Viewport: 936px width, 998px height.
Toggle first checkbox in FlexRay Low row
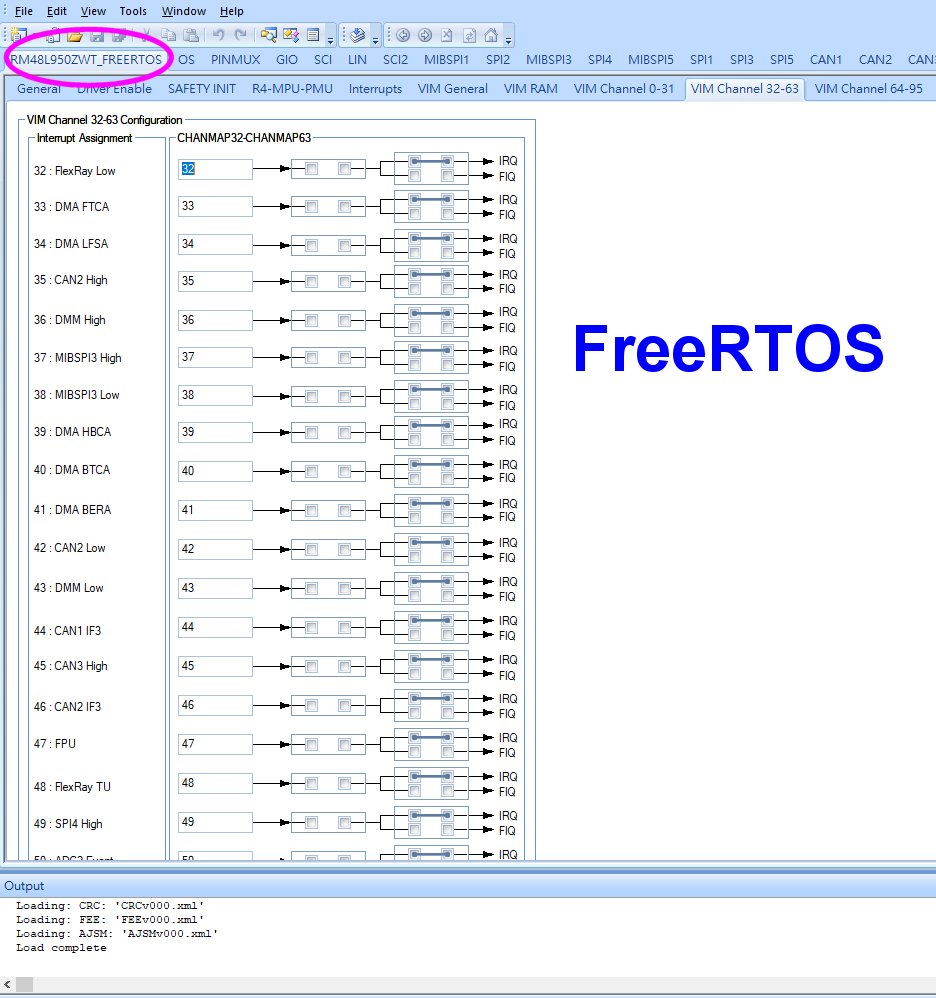tap(312, 169)
